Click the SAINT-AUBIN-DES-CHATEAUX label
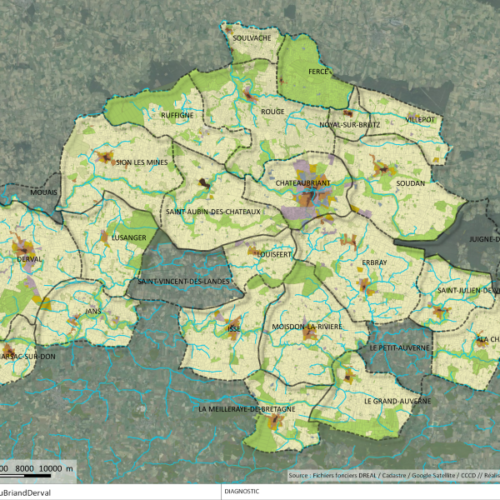500x500 pixels. (213, 212)
